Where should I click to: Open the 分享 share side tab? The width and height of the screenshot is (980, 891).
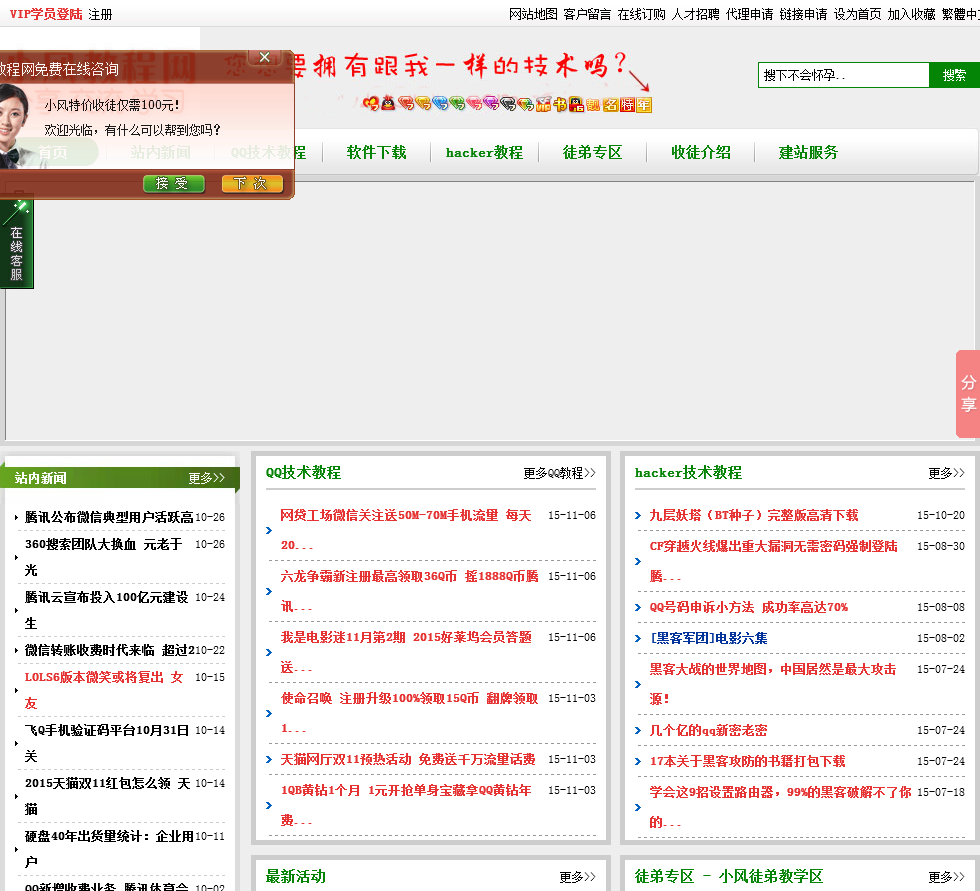[x=968, y=393]
